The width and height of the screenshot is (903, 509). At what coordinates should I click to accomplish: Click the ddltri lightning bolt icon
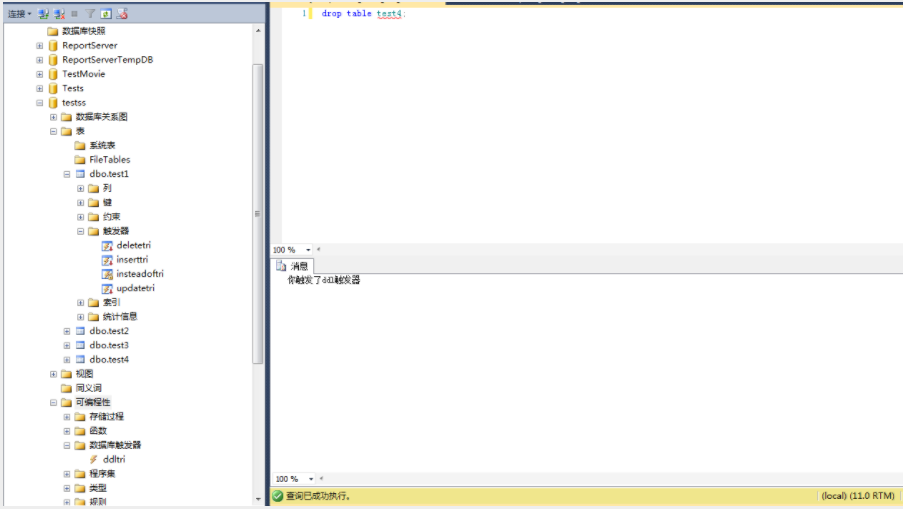93,459
